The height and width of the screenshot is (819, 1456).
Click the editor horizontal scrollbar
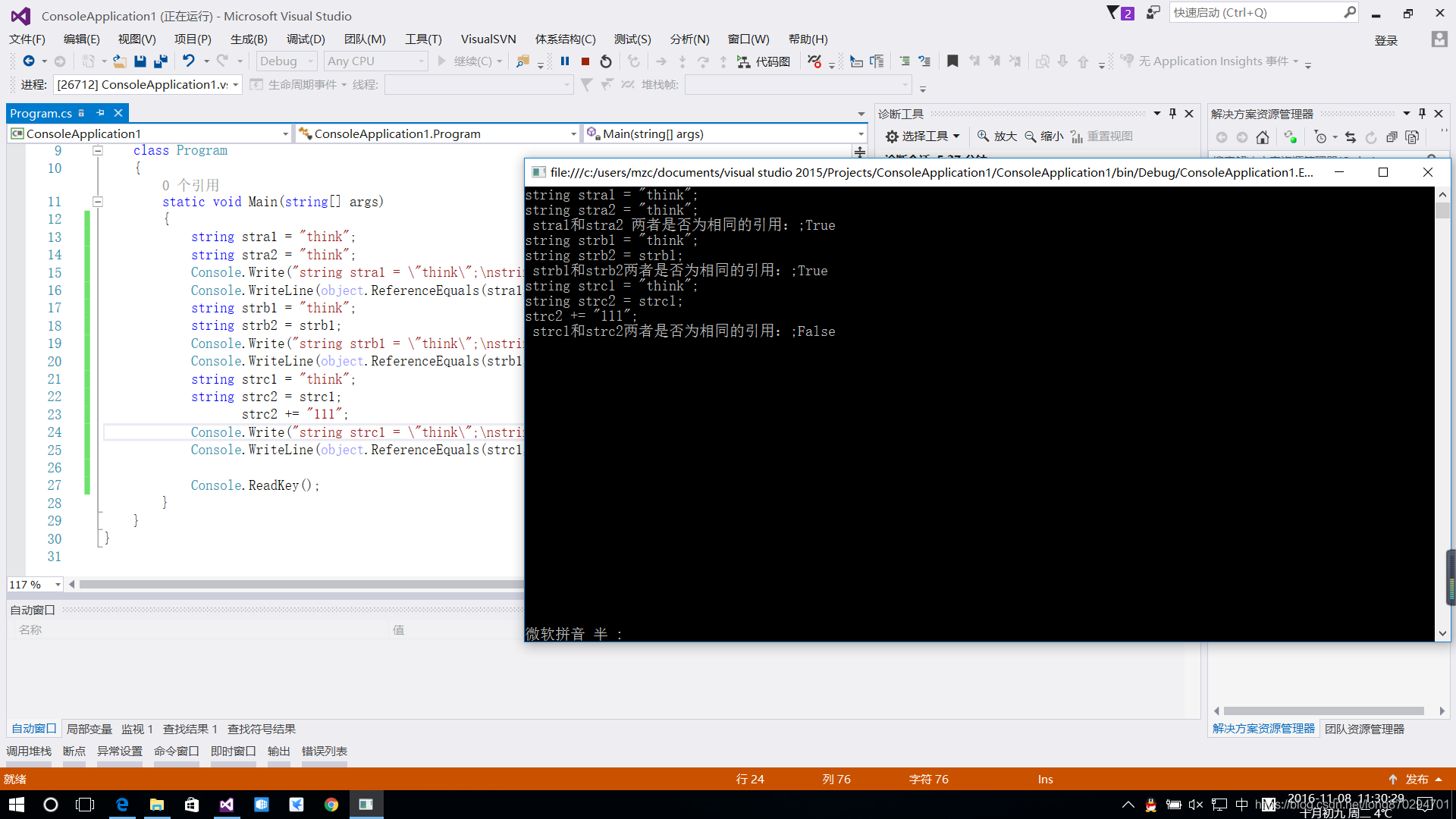(x=301, y=585)
